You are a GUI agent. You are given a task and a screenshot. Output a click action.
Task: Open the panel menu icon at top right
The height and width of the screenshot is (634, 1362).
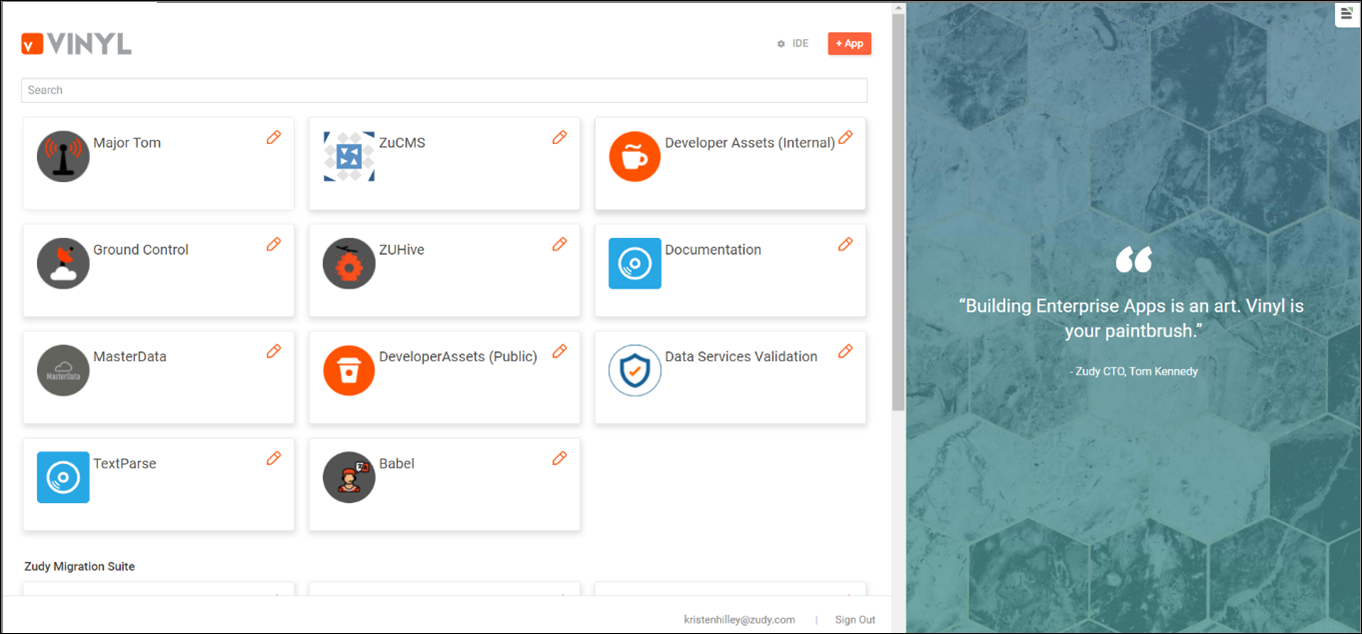click(x=1346, y=13)
